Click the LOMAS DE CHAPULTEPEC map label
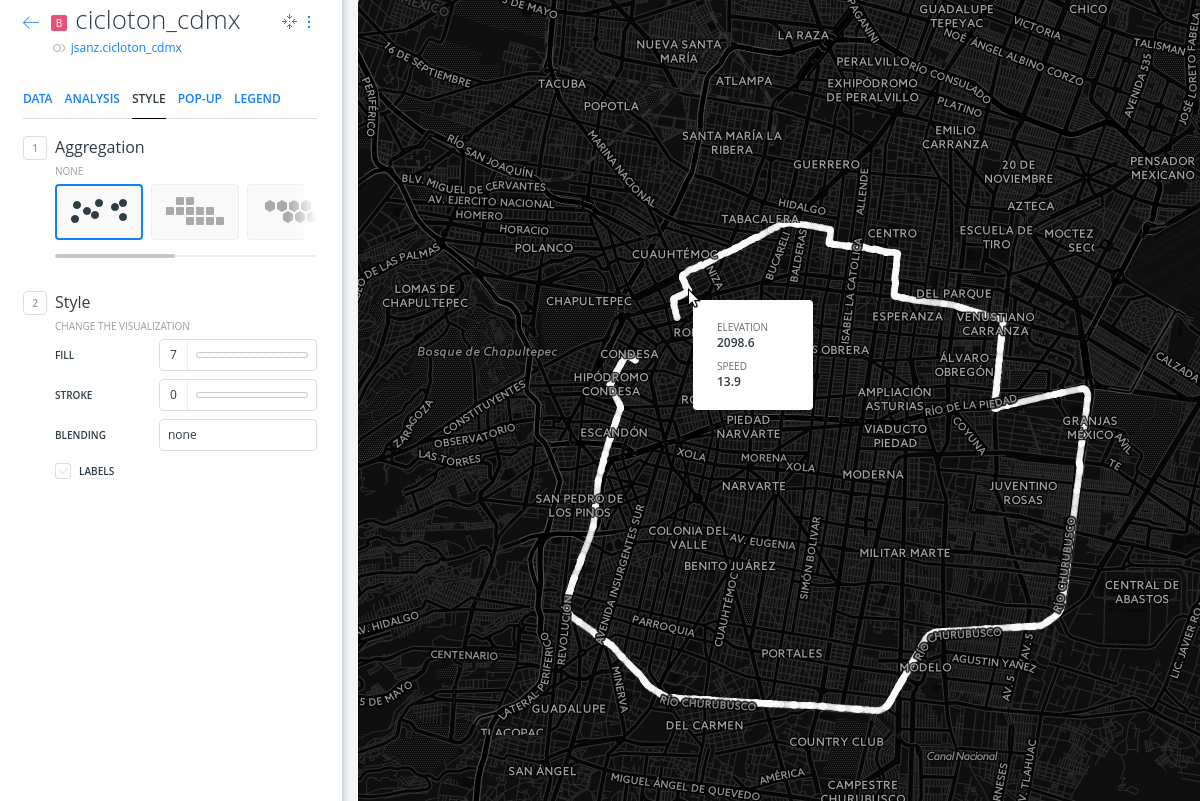Image resolution: width=1200 pixels, height=801 pixels. (x=425, y=295)
